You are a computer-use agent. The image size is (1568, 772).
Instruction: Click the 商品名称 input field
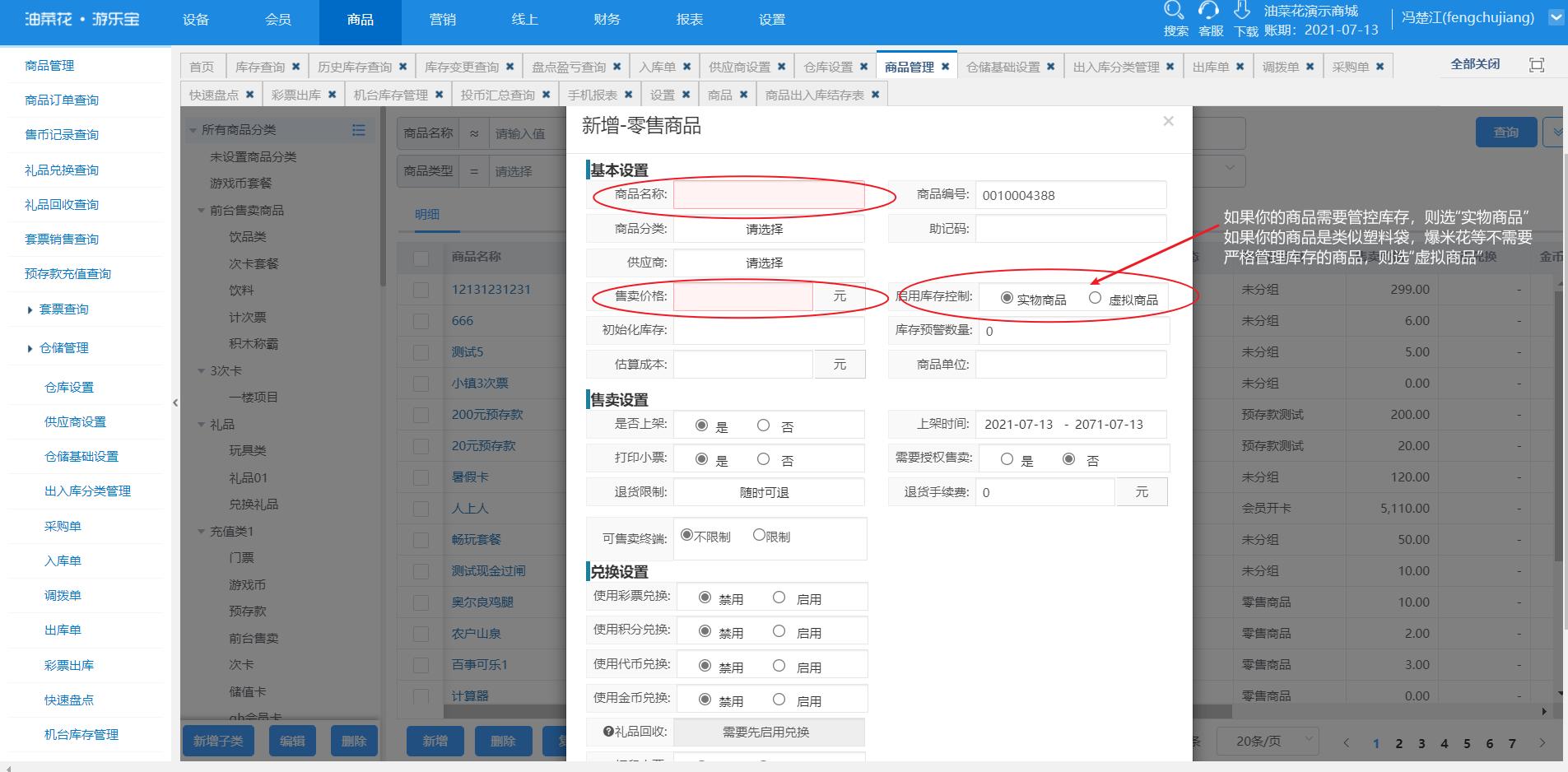tap(769, 195)
